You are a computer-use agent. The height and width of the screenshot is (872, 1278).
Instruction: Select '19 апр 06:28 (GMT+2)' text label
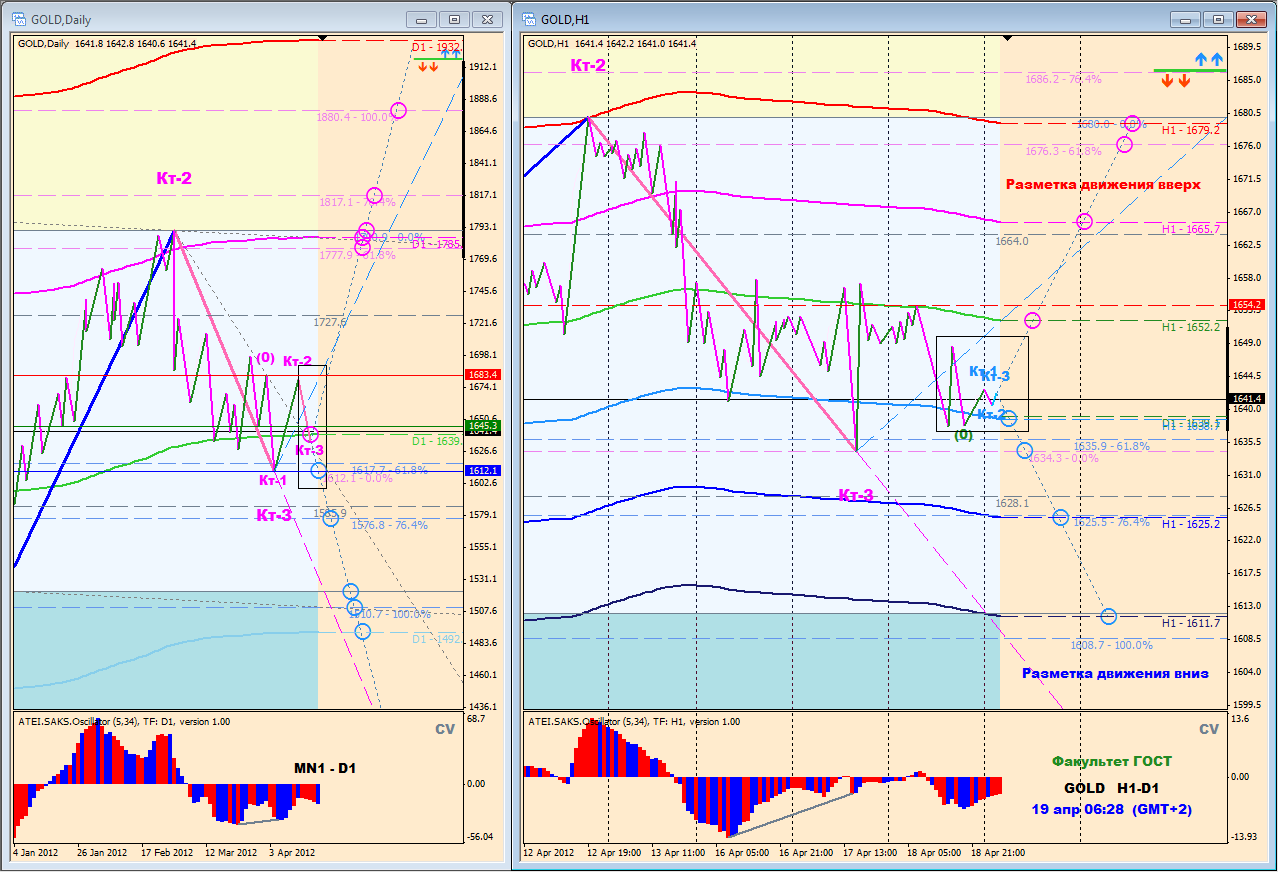pos(1112,808)
